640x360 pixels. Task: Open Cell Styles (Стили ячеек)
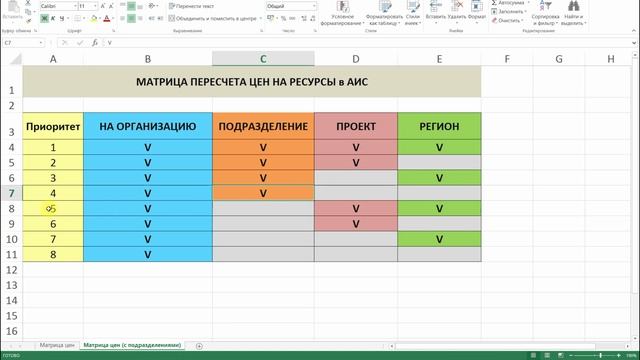413,13
